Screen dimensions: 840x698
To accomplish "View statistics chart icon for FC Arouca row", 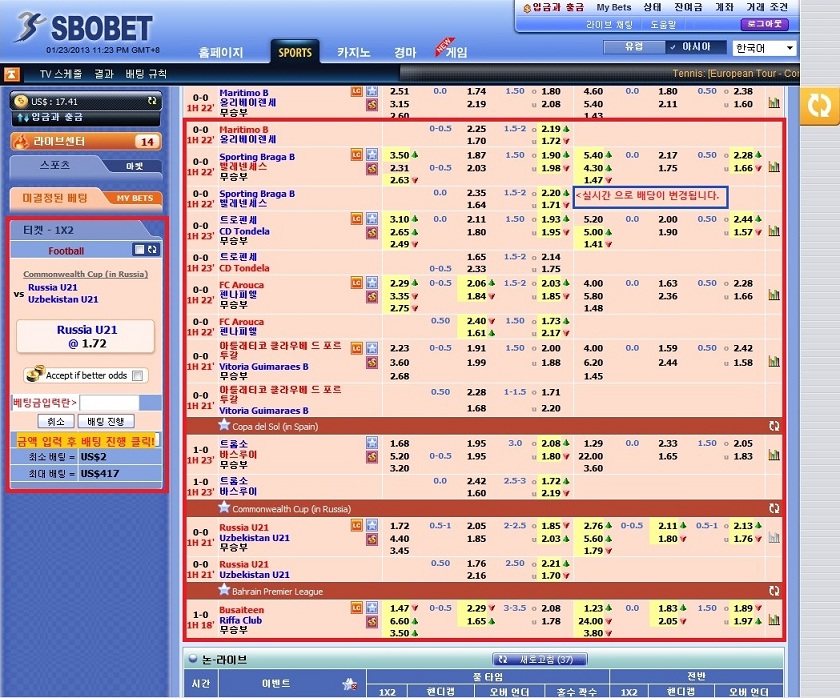I will coord(774,295).
